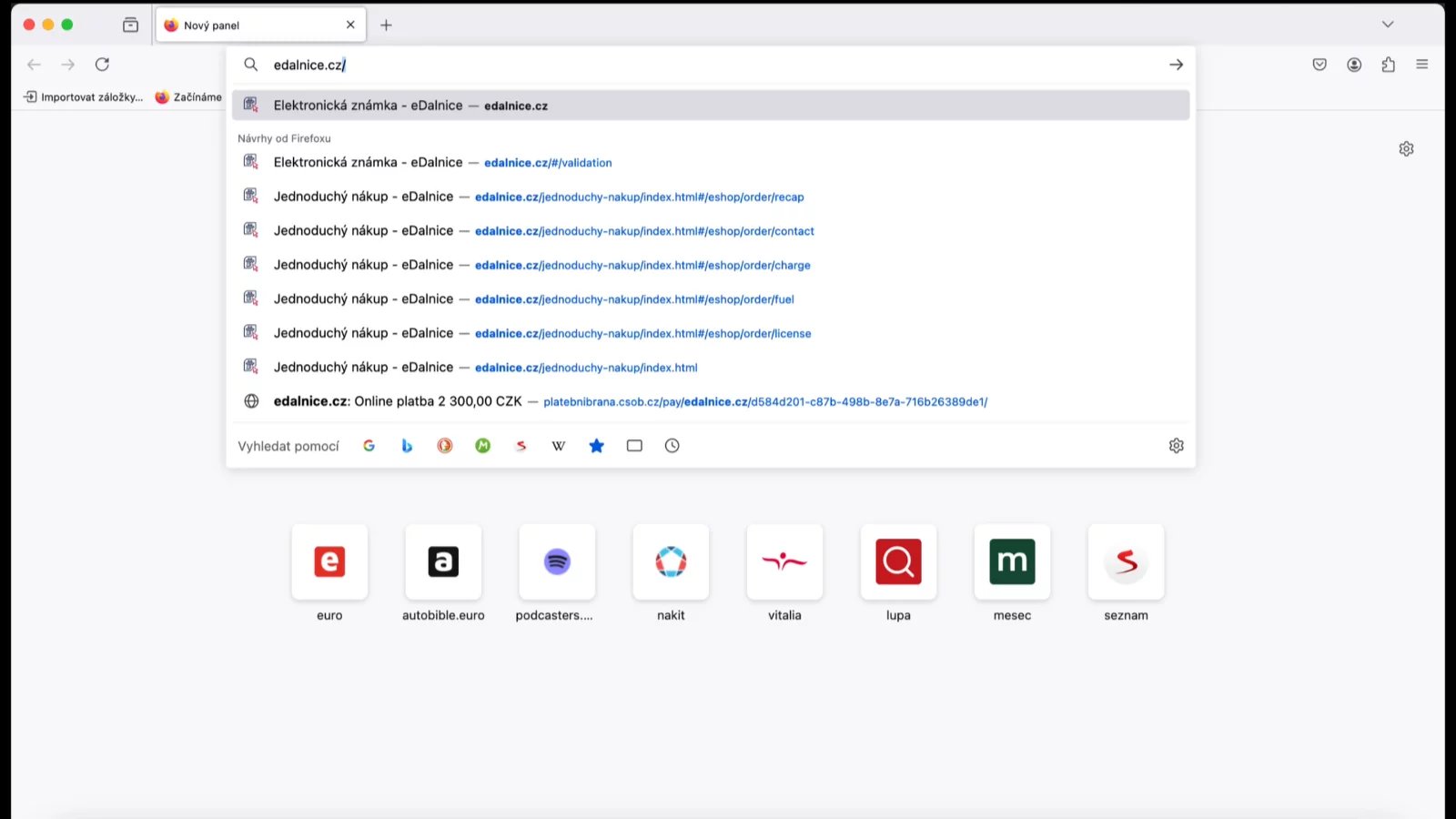Close the Nový panel tab
Image resolution: width=1456 pixels, height=819 pixels.
point(350,25)
